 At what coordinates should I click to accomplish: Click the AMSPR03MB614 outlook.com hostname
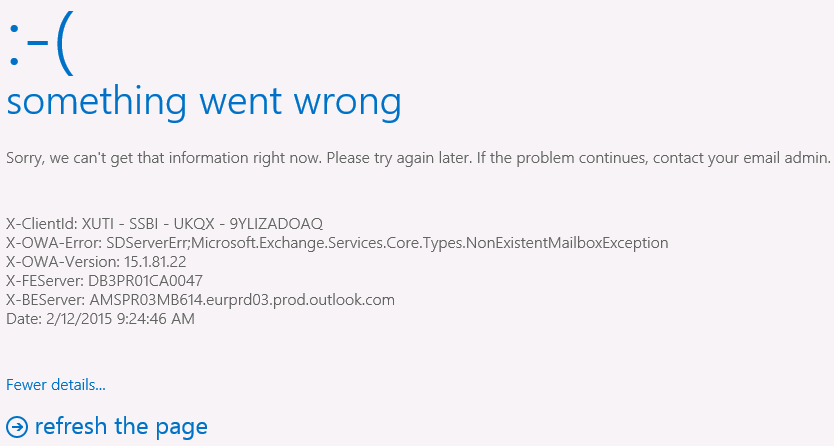[x=242, y=300]
